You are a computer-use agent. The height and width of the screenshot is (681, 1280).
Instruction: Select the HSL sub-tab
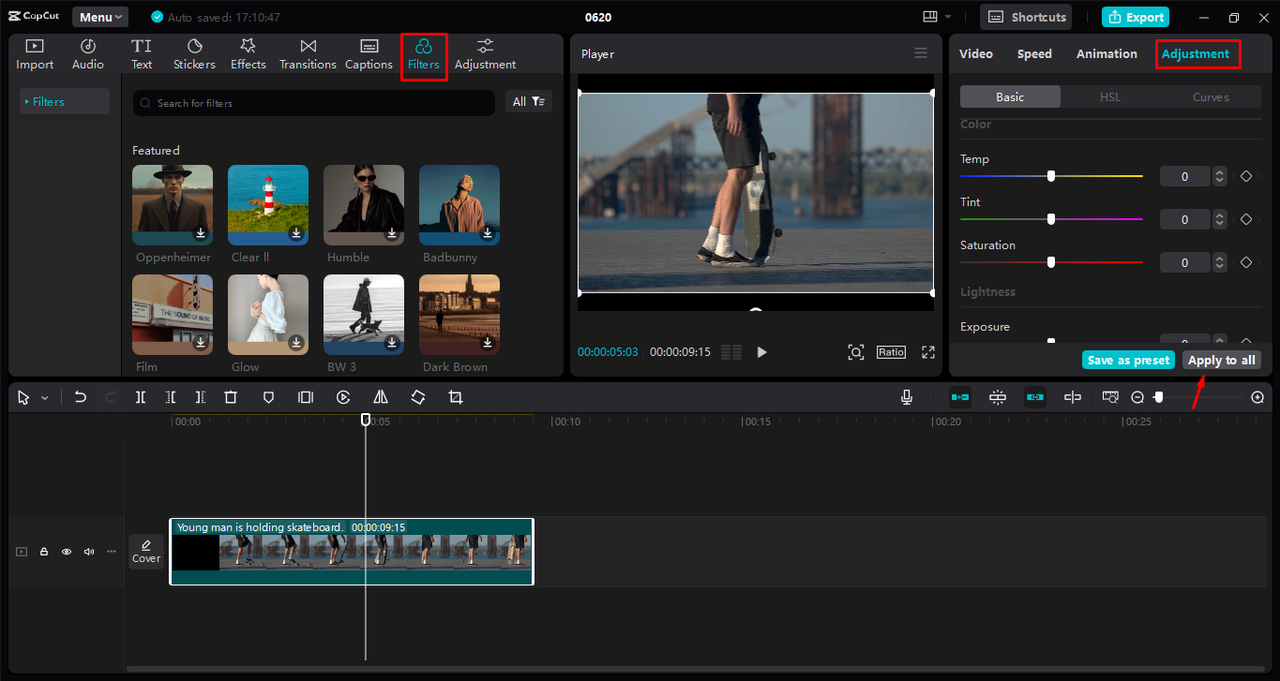pyautogui.click(x=1110, y=97)
